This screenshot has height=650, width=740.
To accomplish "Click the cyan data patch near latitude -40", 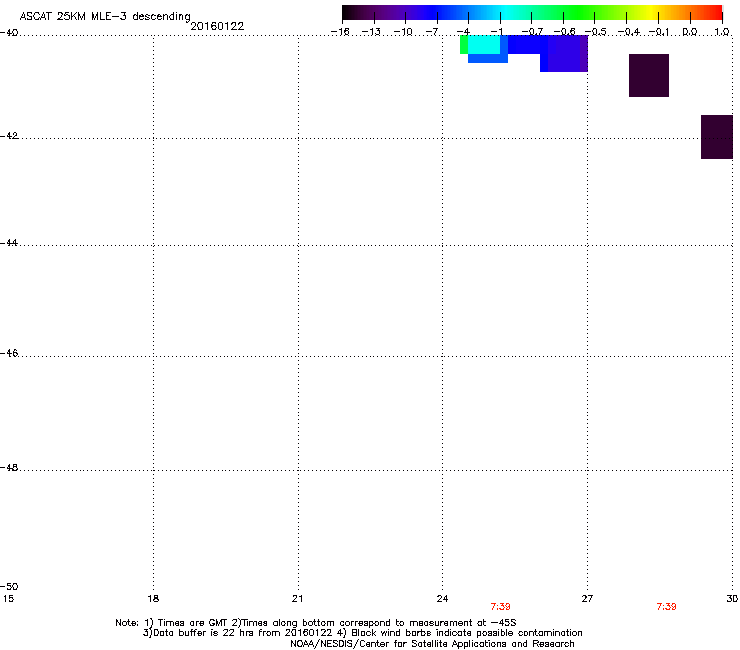I will 484,45.
